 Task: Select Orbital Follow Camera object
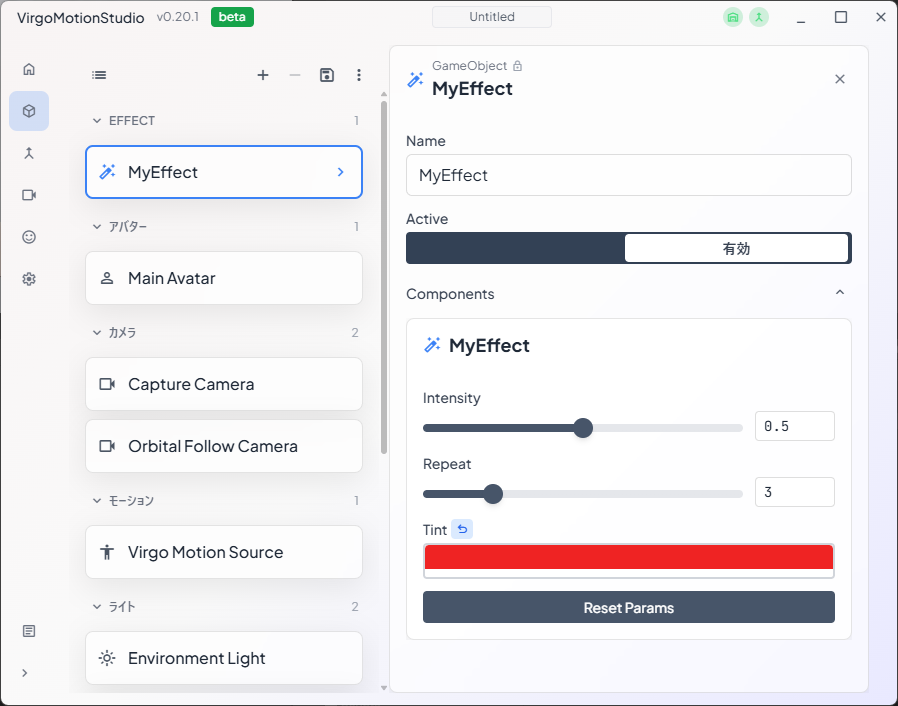click(x=224, y=446)
